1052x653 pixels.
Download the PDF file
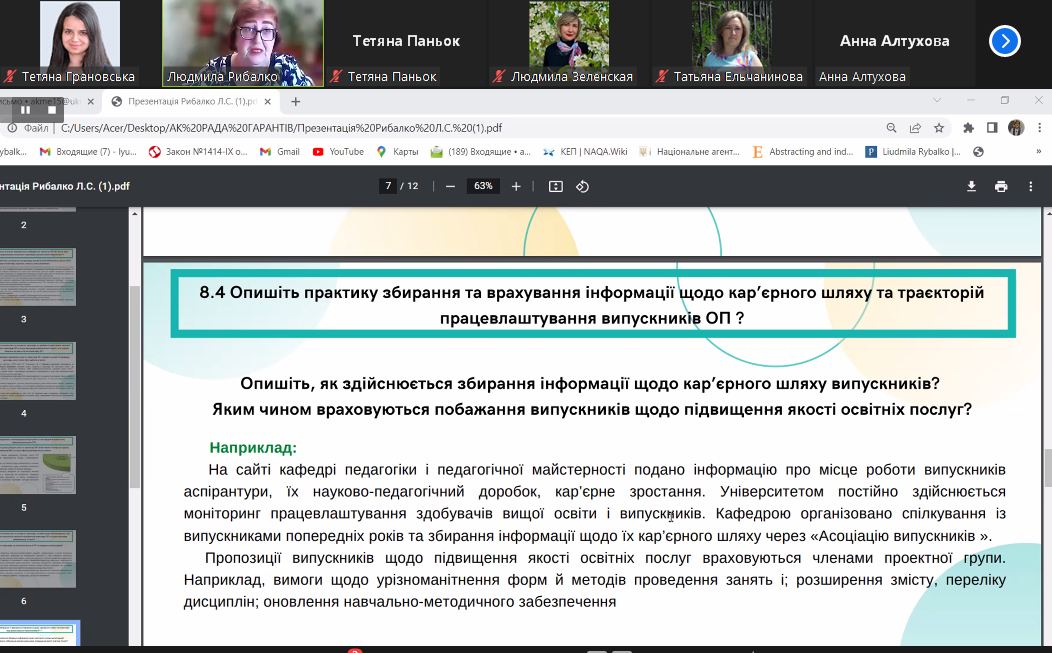click(971, 187)
